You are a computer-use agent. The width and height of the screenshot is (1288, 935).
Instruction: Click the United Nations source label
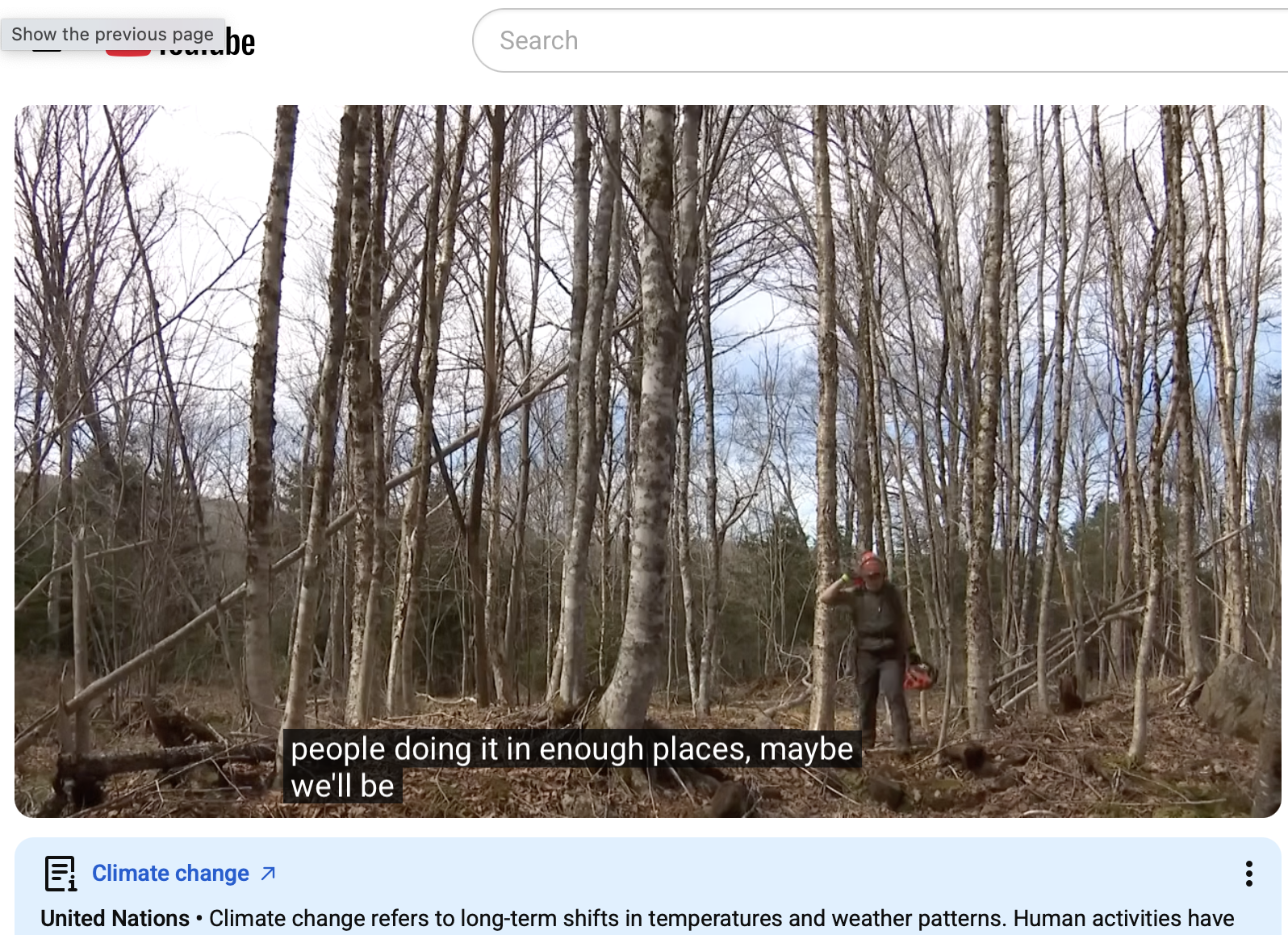click(115, 918)
